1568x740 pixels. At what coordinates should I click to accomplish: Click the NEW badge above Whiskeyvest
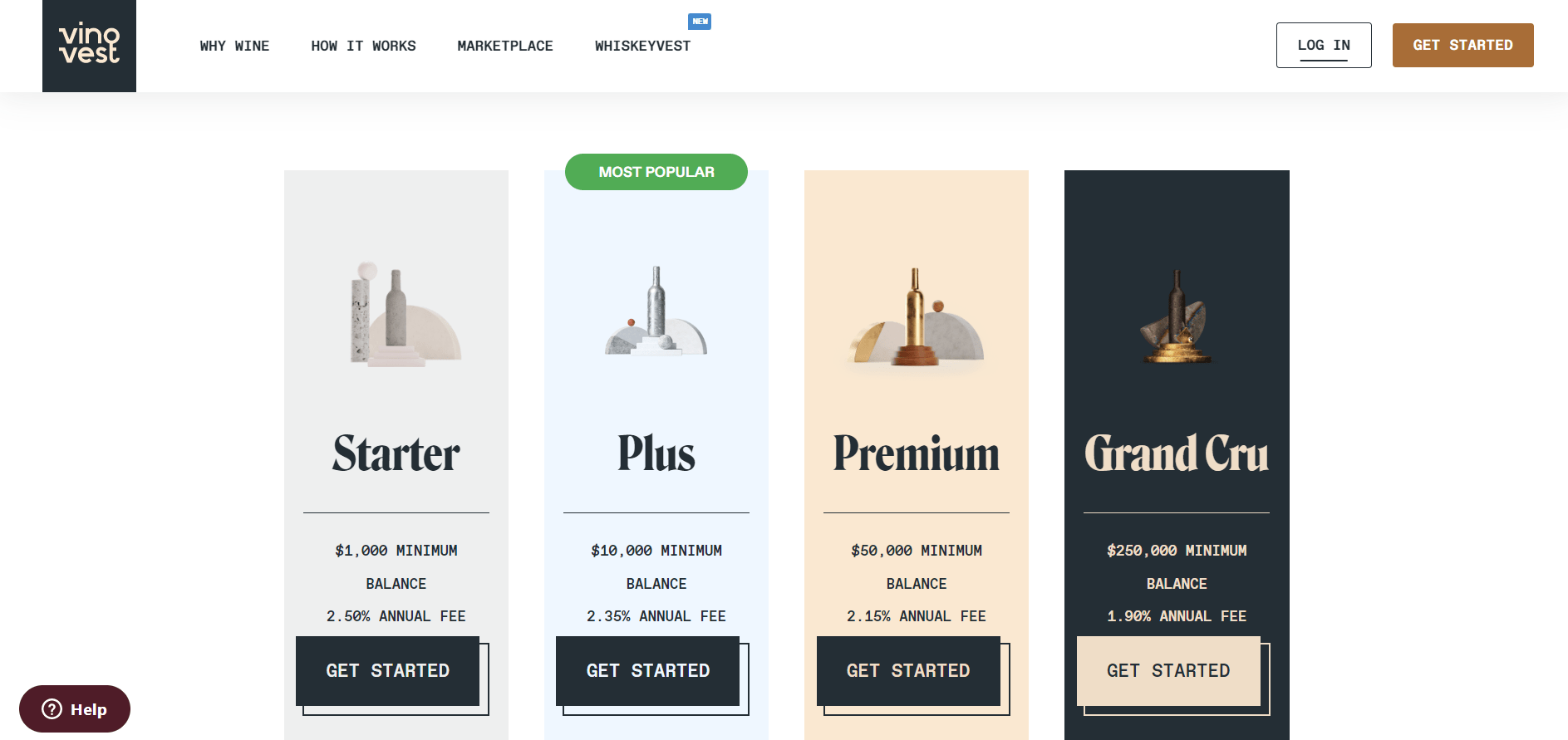(x=700, y=22)
